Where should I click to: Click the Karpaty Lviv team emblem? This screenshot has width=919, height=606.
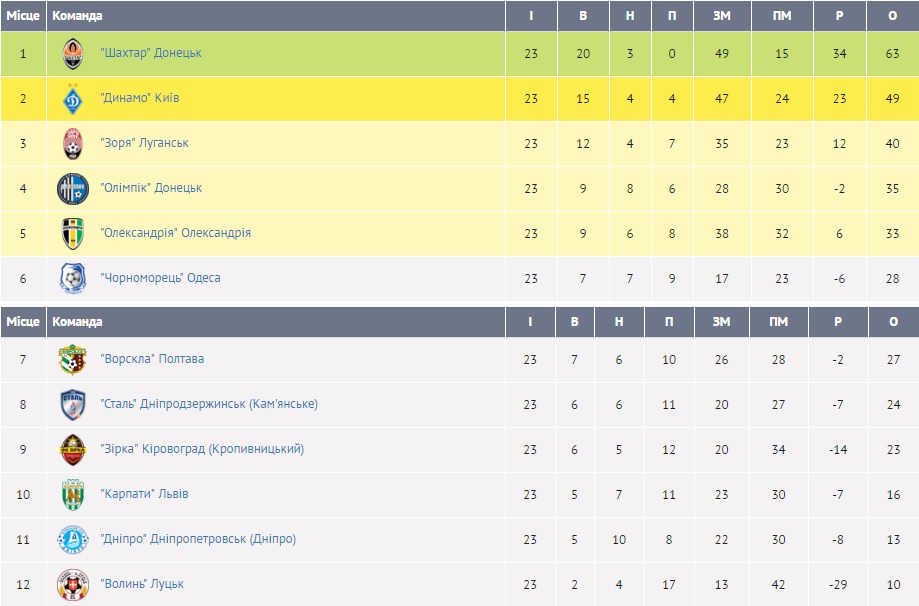point(73,494)
